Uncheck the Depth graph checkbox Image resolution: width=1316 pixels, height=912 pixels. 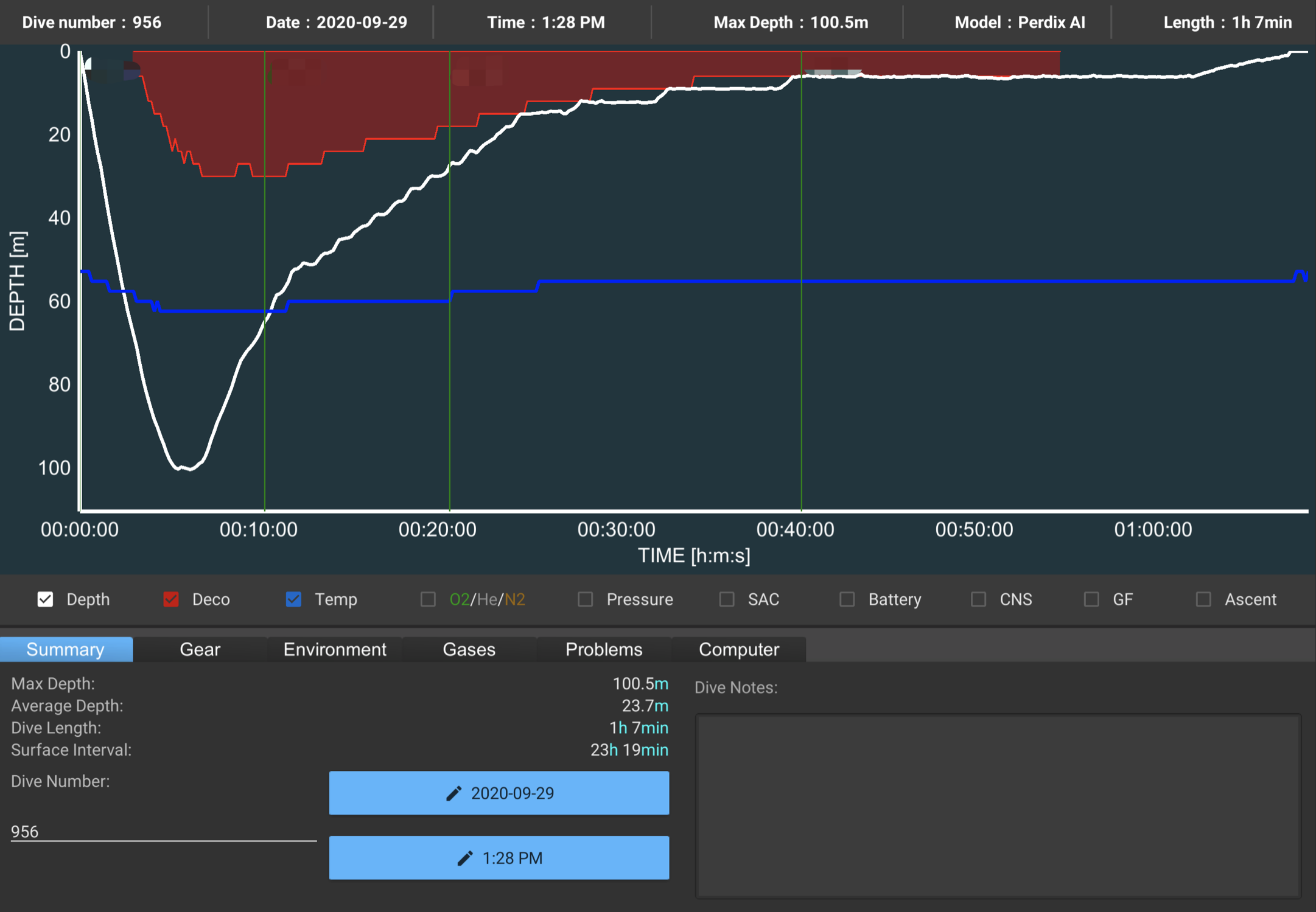tap(46, 599)
